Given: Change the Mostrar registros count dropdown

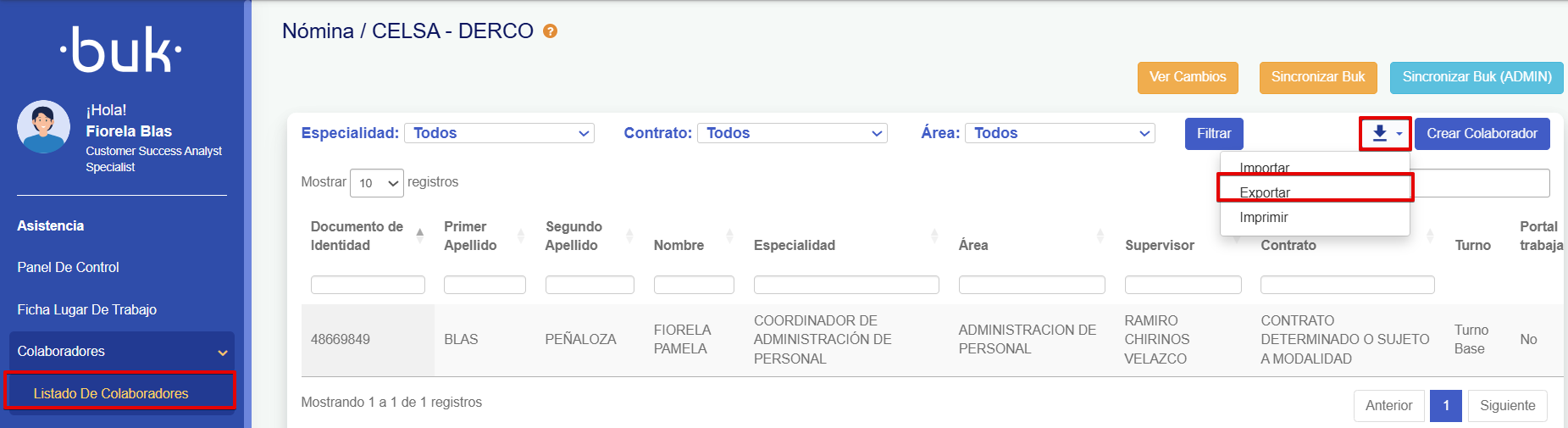Looking at the screenshot, I should (376, 183).
